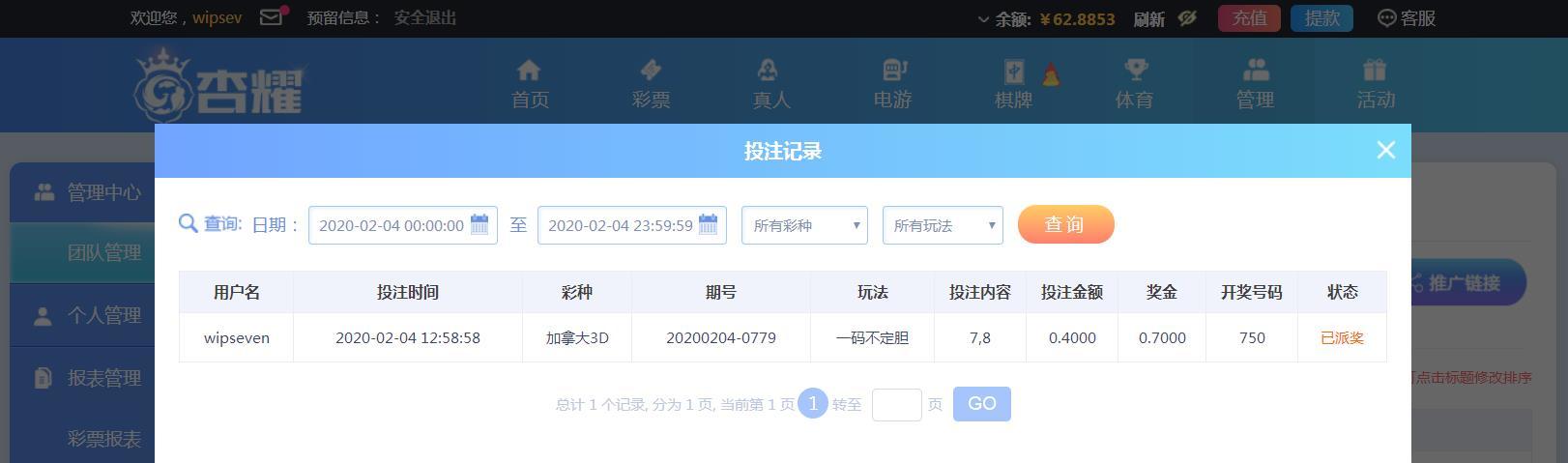
Task: Click bet time 2020-02-04 12:58:58 cell
Action: pyautogui.click(x=408, y=337)
